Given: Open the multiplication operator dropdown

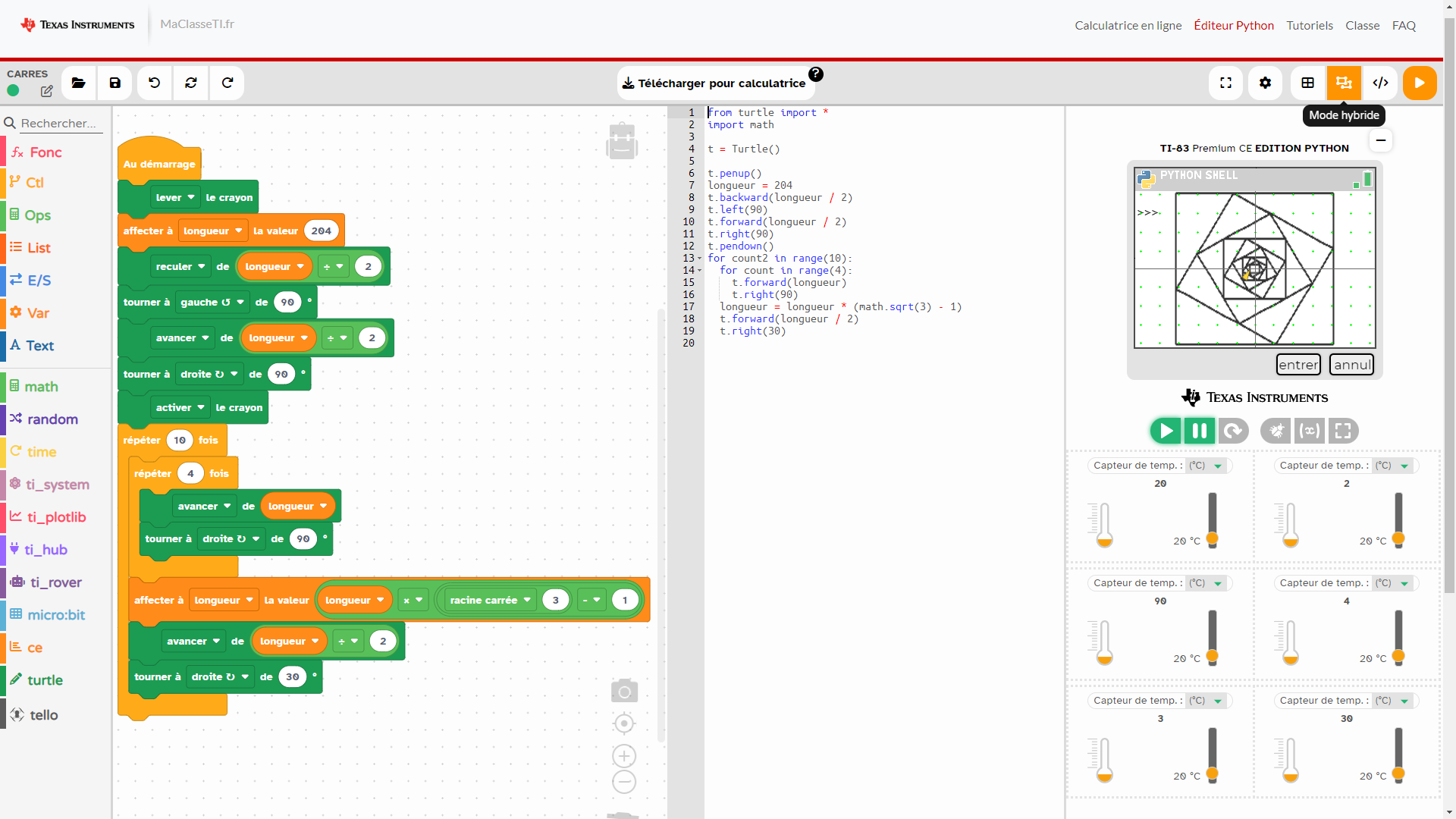Looking at the screenshot, I should pos(413,600).
